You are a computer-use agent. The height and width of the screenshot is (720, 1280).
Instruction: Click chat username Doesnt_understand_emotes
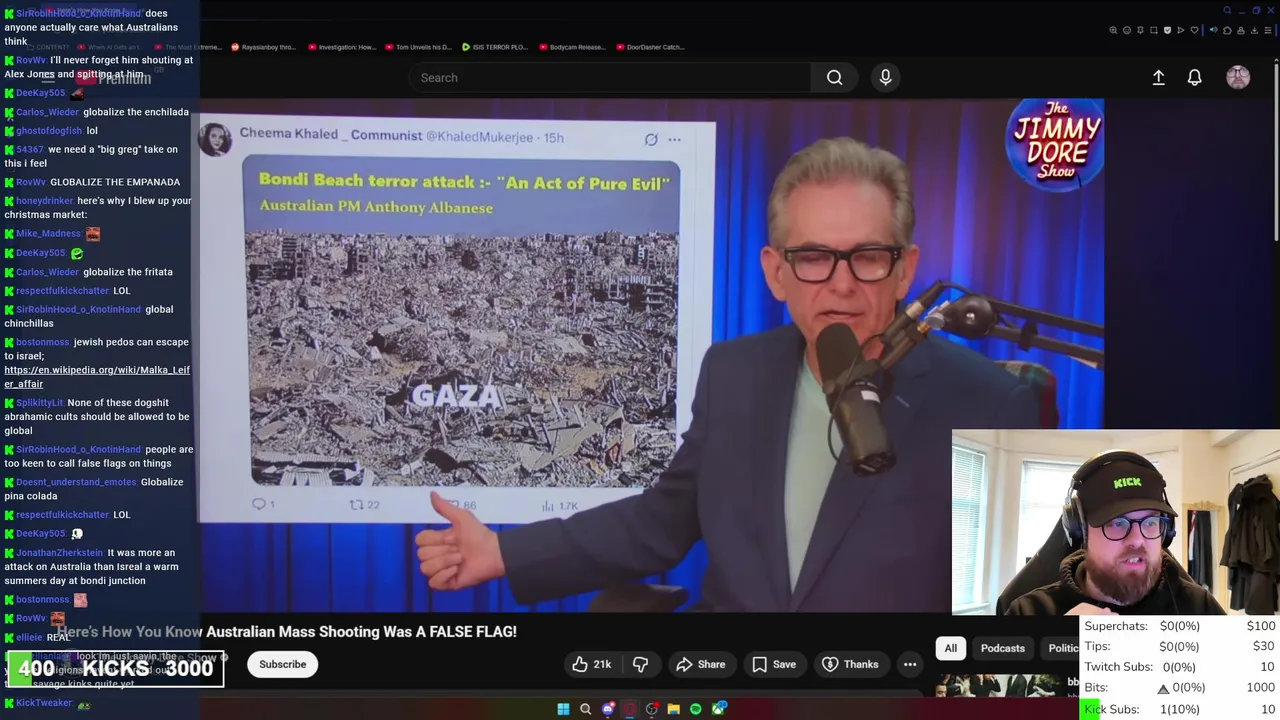(76, 482)
